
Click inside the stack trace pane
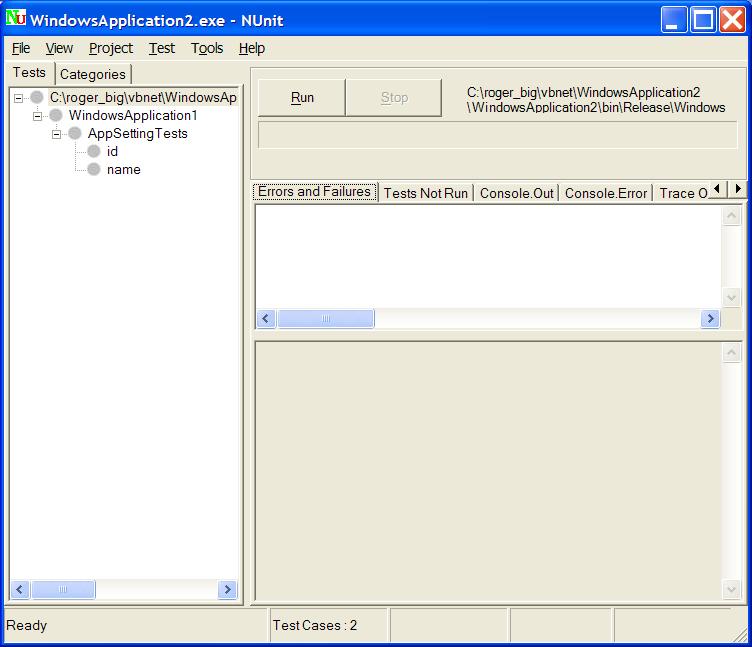(x=489, y=471)
